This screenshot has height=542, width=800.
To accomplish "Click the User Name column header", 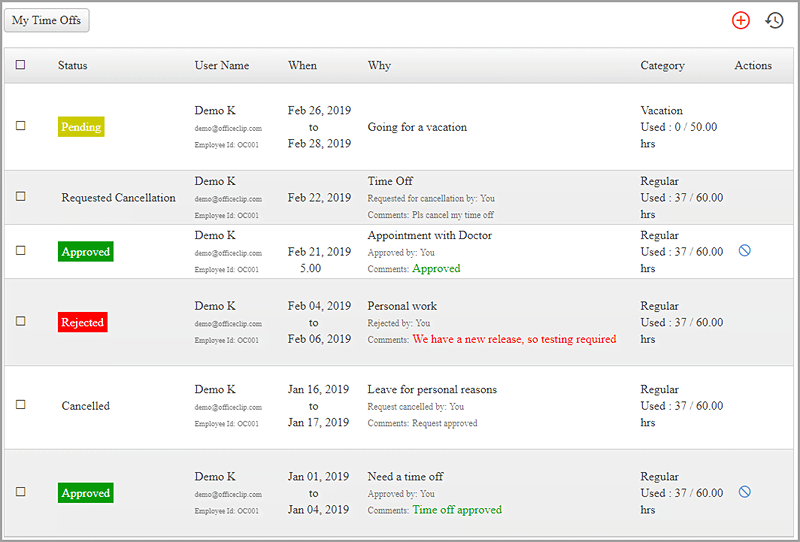I will (222, 66).
